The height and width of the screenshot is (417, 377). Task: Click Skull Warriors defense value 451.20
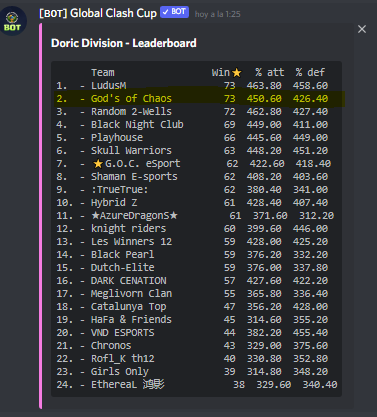tap(310, 150)
